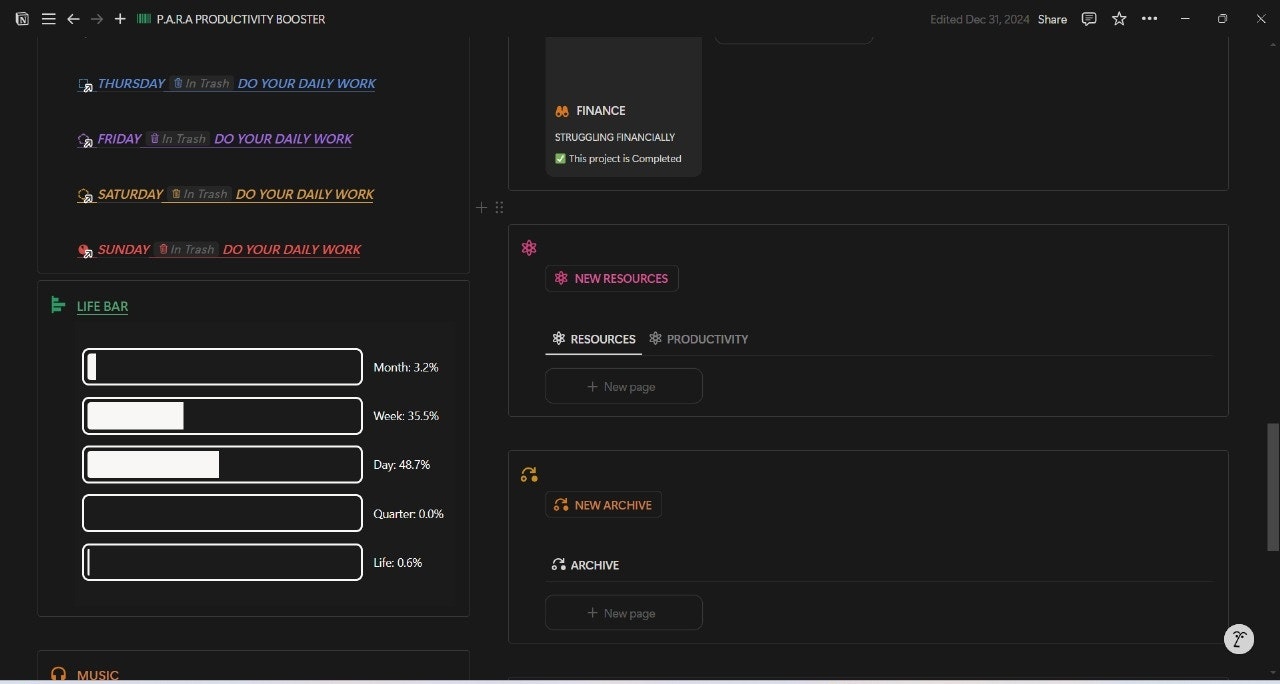Switch to the PRODUCTIVITY tab
Image resolution: width=1280 pixels, height=684 pixels.
(x=699, y=339)
